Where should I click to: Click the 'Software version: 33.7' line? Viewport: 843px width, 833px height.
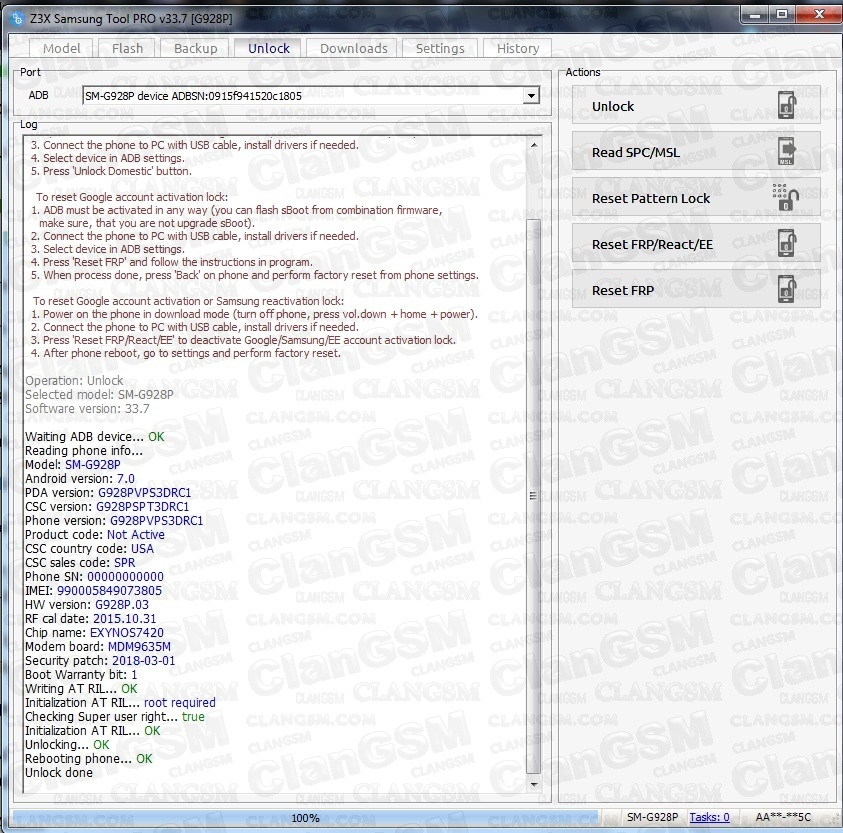[x=87, y=408]
